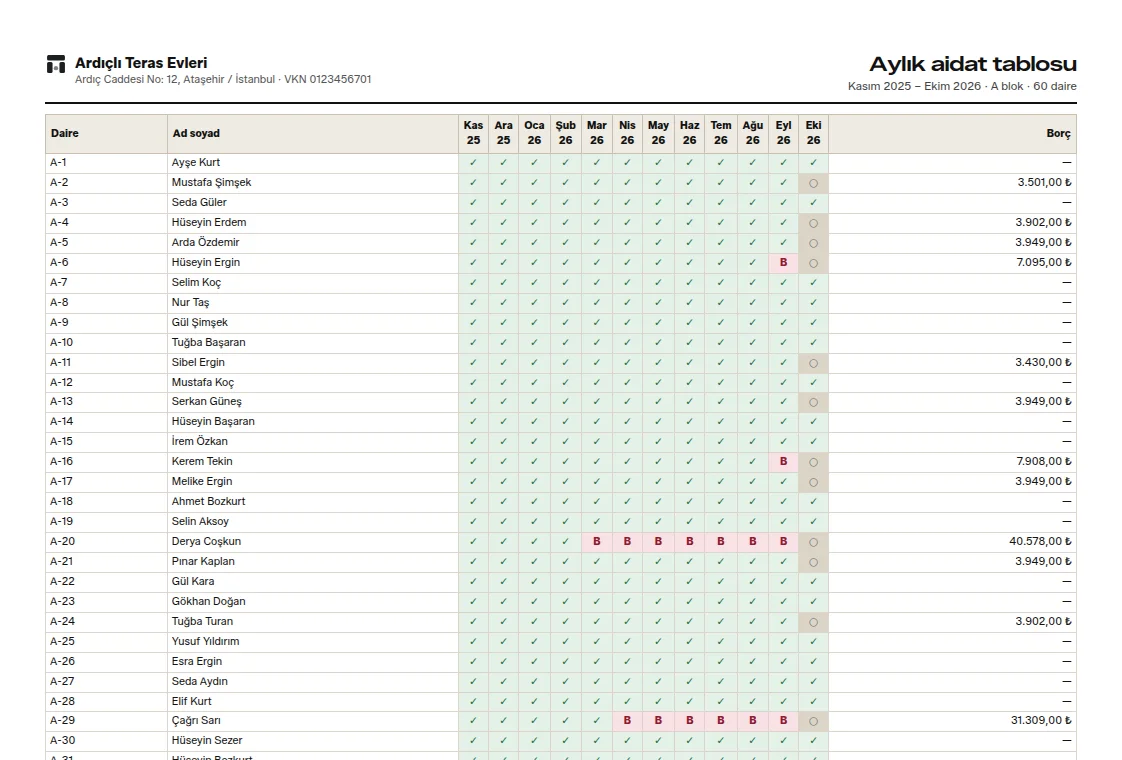This screenshot has width=1122, height=760.
Task: Click the 31.309,00 ₺ debt for A-29
Action: pos(1041,721)
